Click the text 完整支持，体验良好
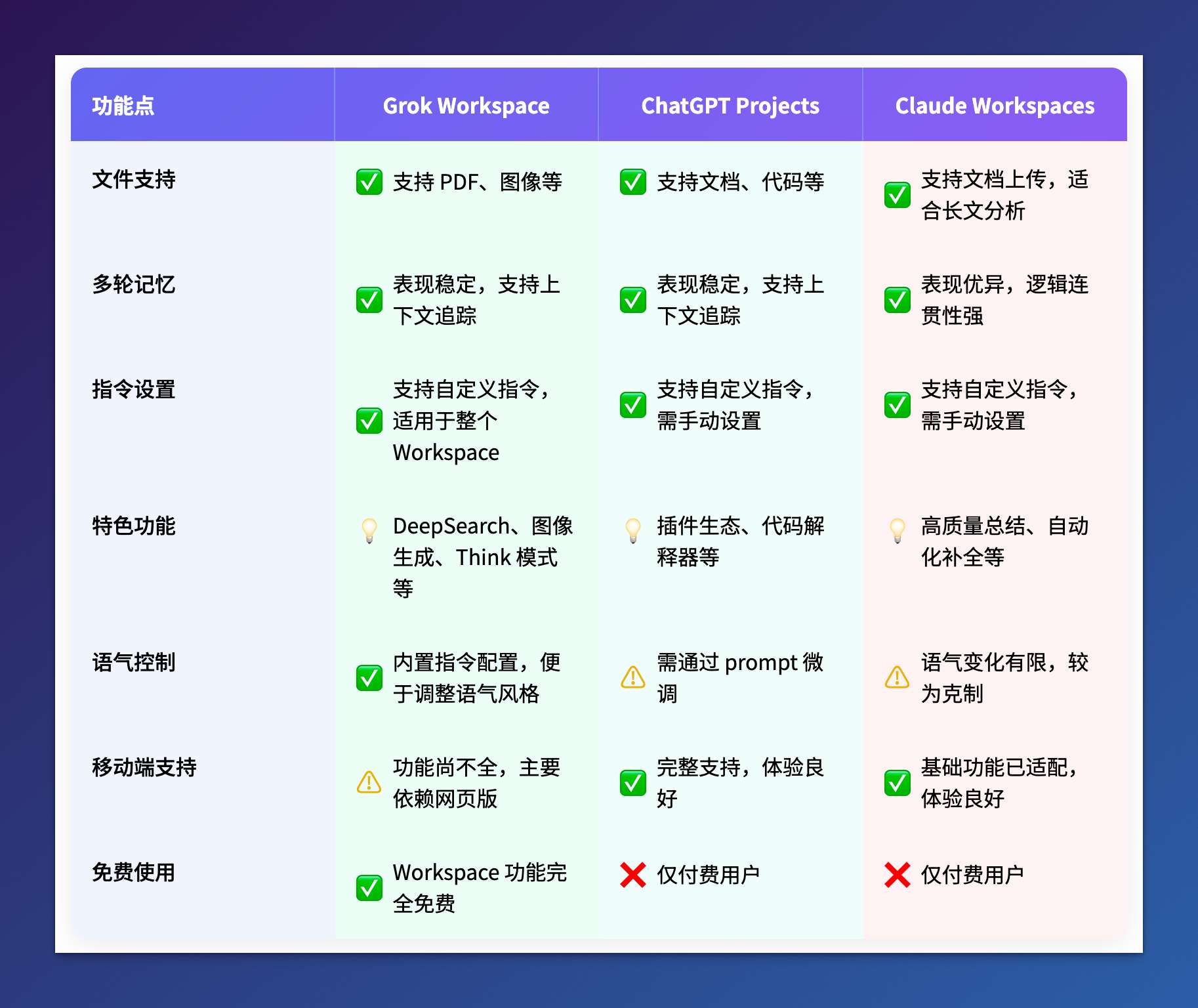The image size is (1198, 1008). [741, 783]
